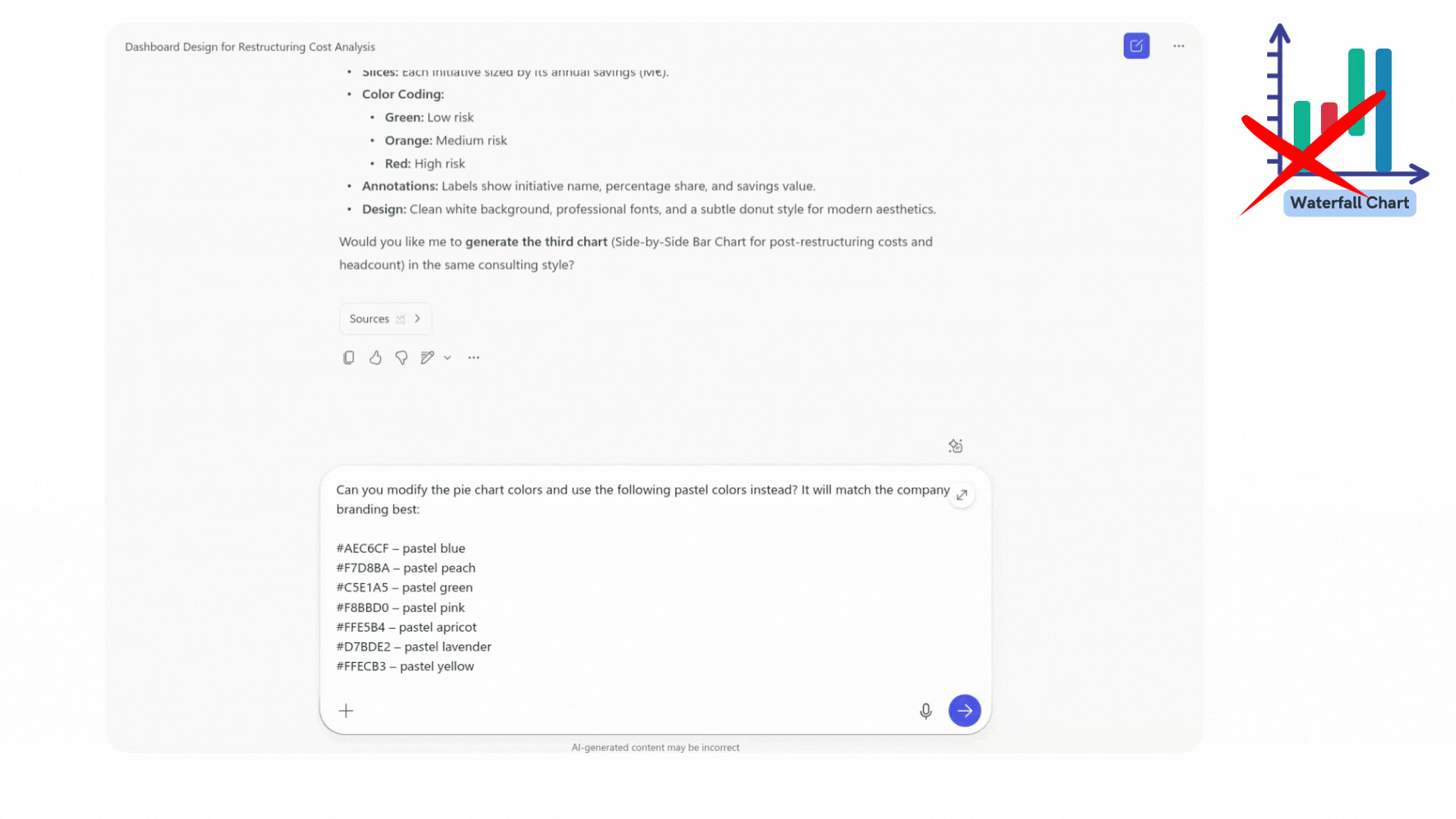Copy the response with the copy icon
This screenshot has height=819, width=1456.
coord(349,357)
